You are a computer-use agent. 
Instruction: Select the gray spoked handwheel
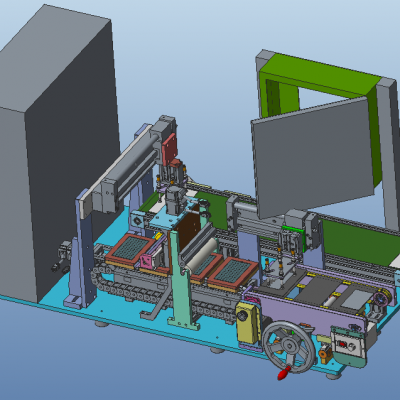pyautogui.click(x=289, y=347)
